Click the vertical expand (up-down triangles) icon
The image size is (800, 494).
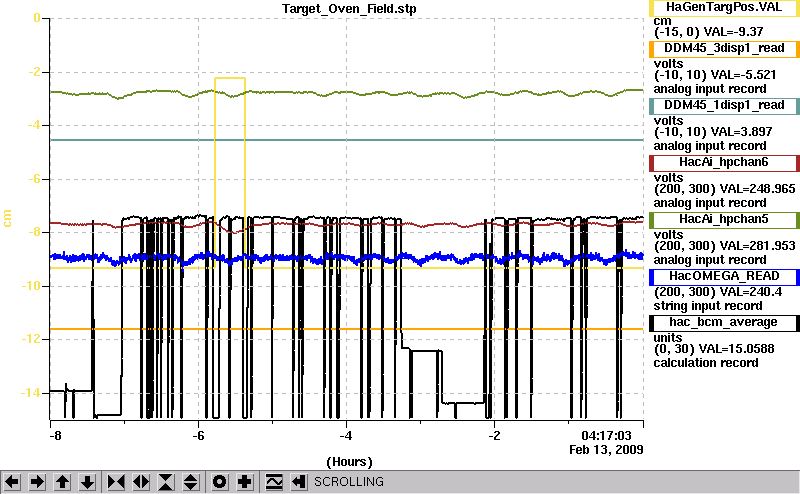click(x=190, y=482)
